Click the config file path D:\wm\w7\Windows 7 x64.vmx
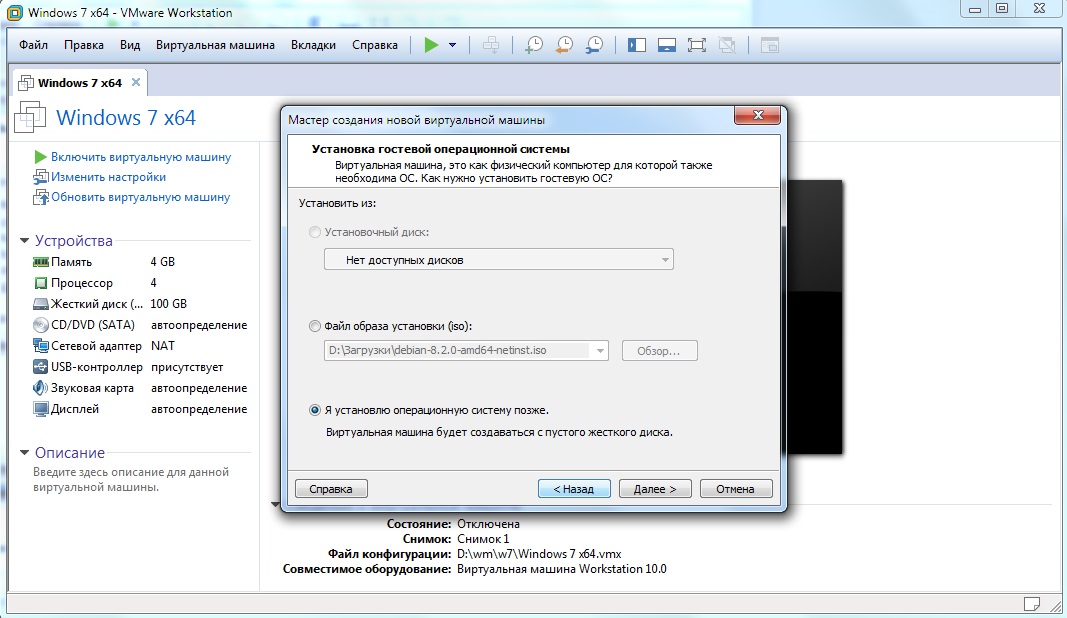1067x618 pixels. 539,554
